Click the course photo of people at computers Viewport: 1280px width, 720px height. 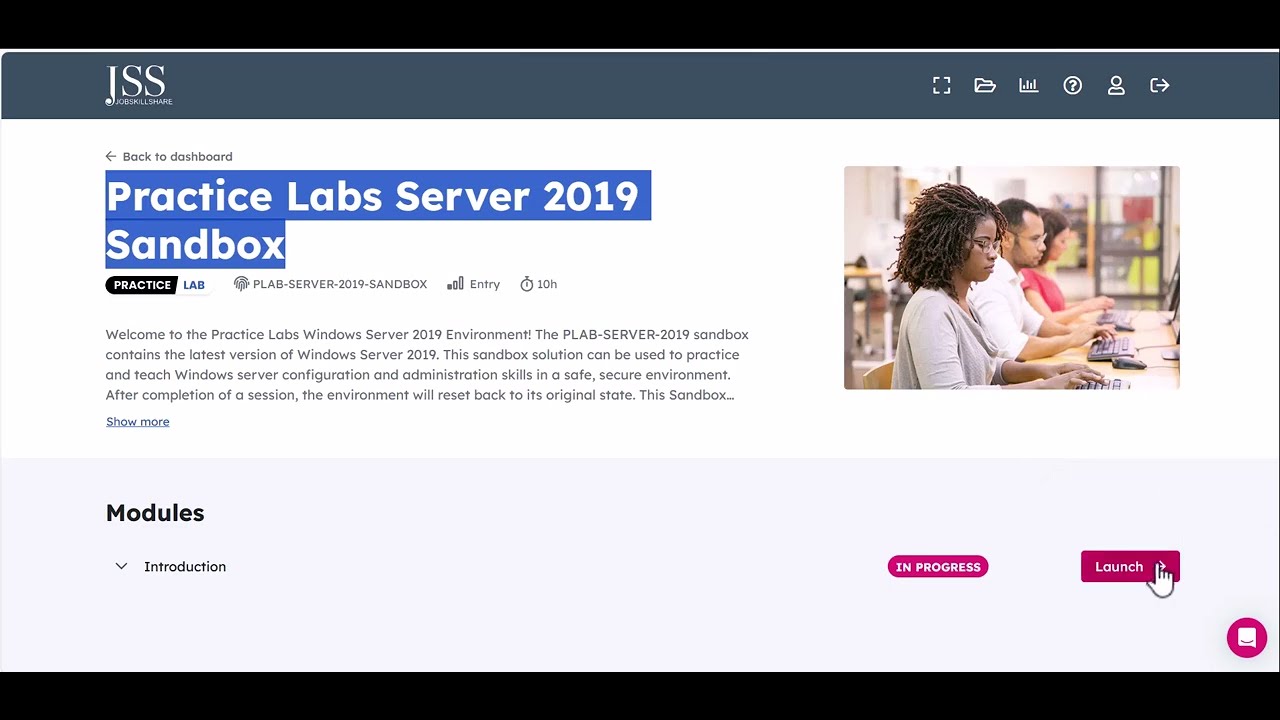click(1012, 278)
